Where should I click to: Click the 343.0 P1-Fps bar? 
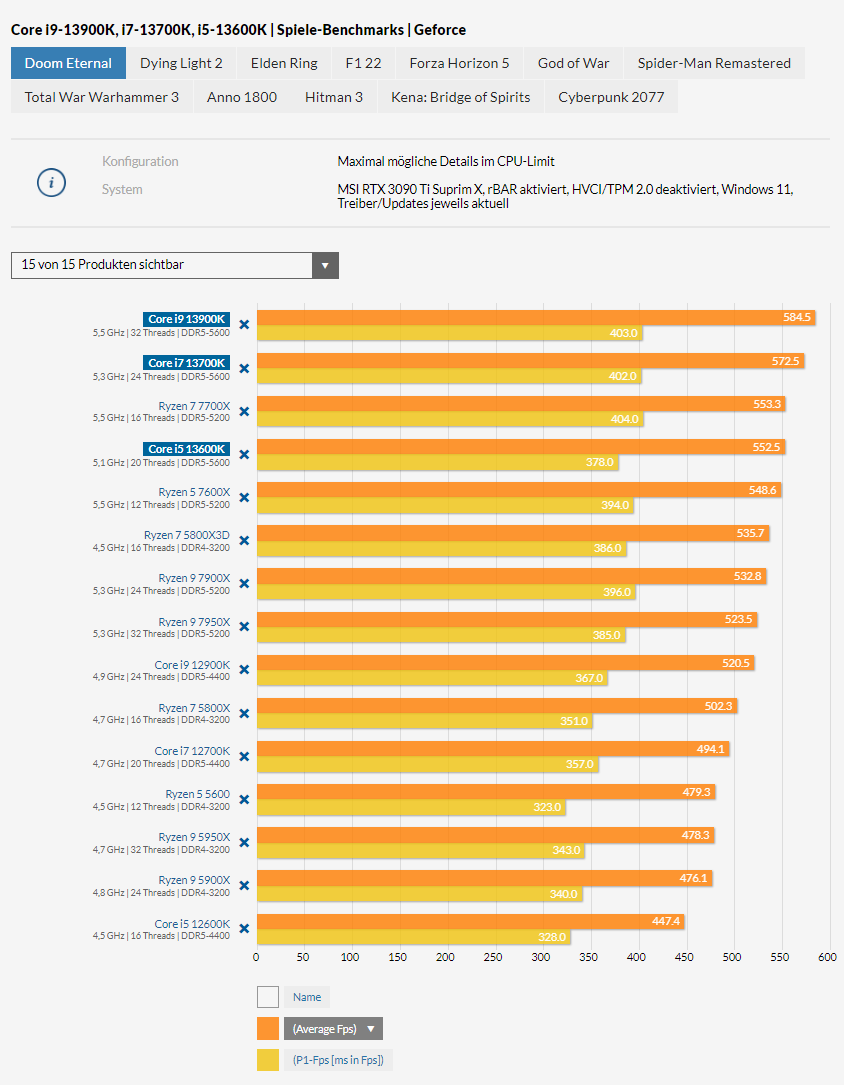421,850
